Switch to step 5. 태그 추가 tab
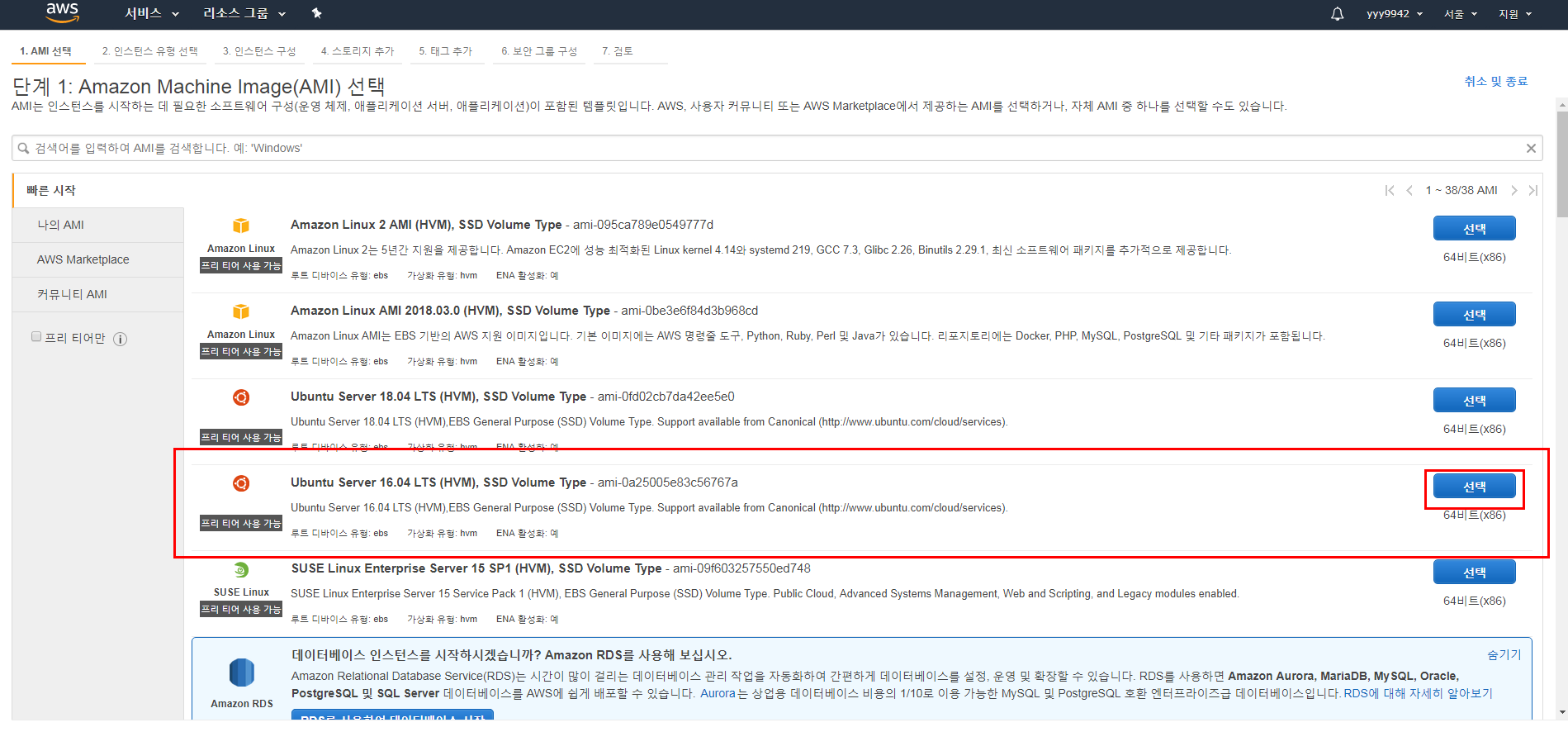The height and width of the screenshot is (751, 1568). 446,51
